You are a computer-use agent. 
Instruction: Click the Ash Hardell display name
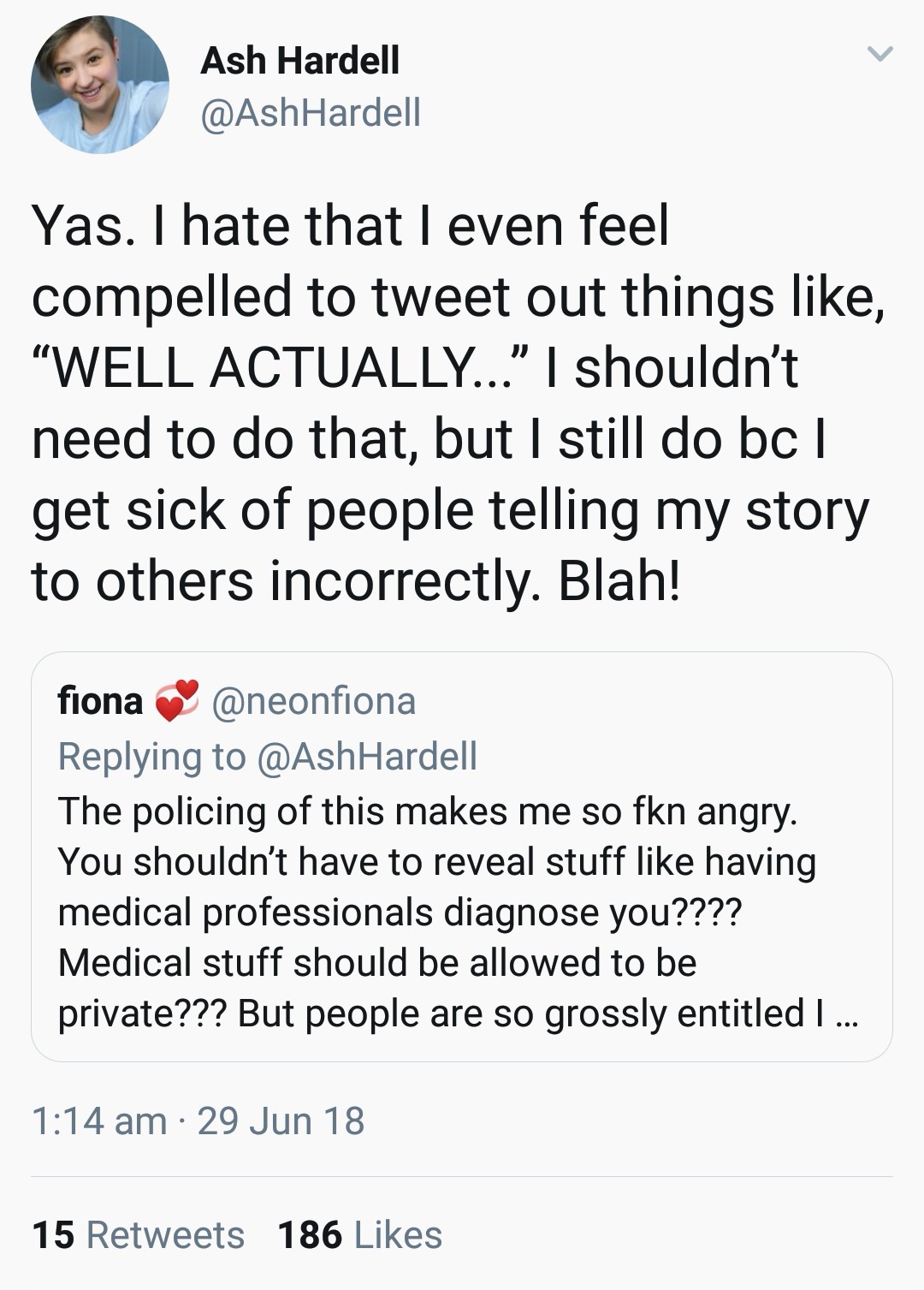pos(299,60)
